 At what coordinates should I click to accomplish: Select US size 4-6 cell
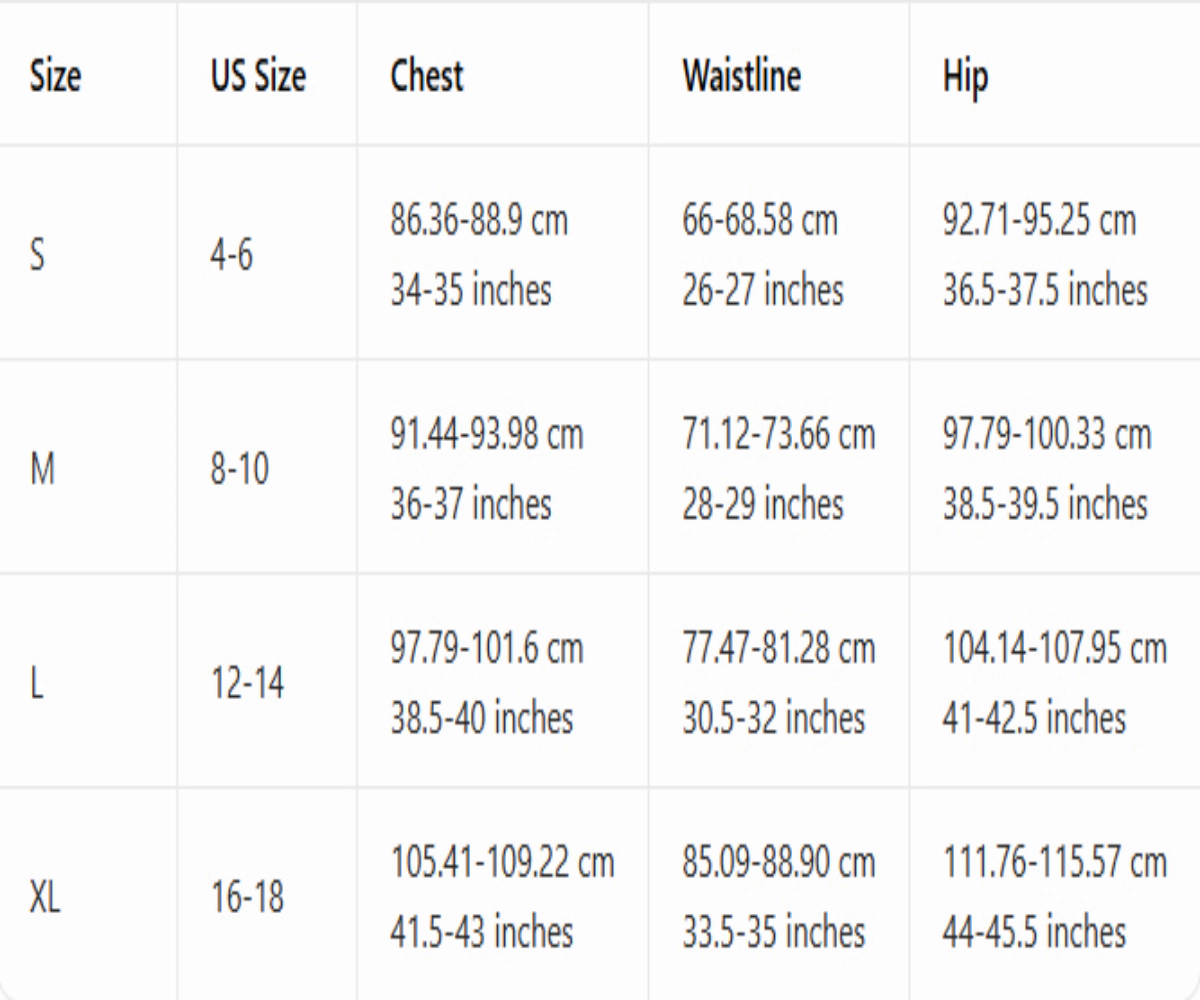click(x=231, y=255)
